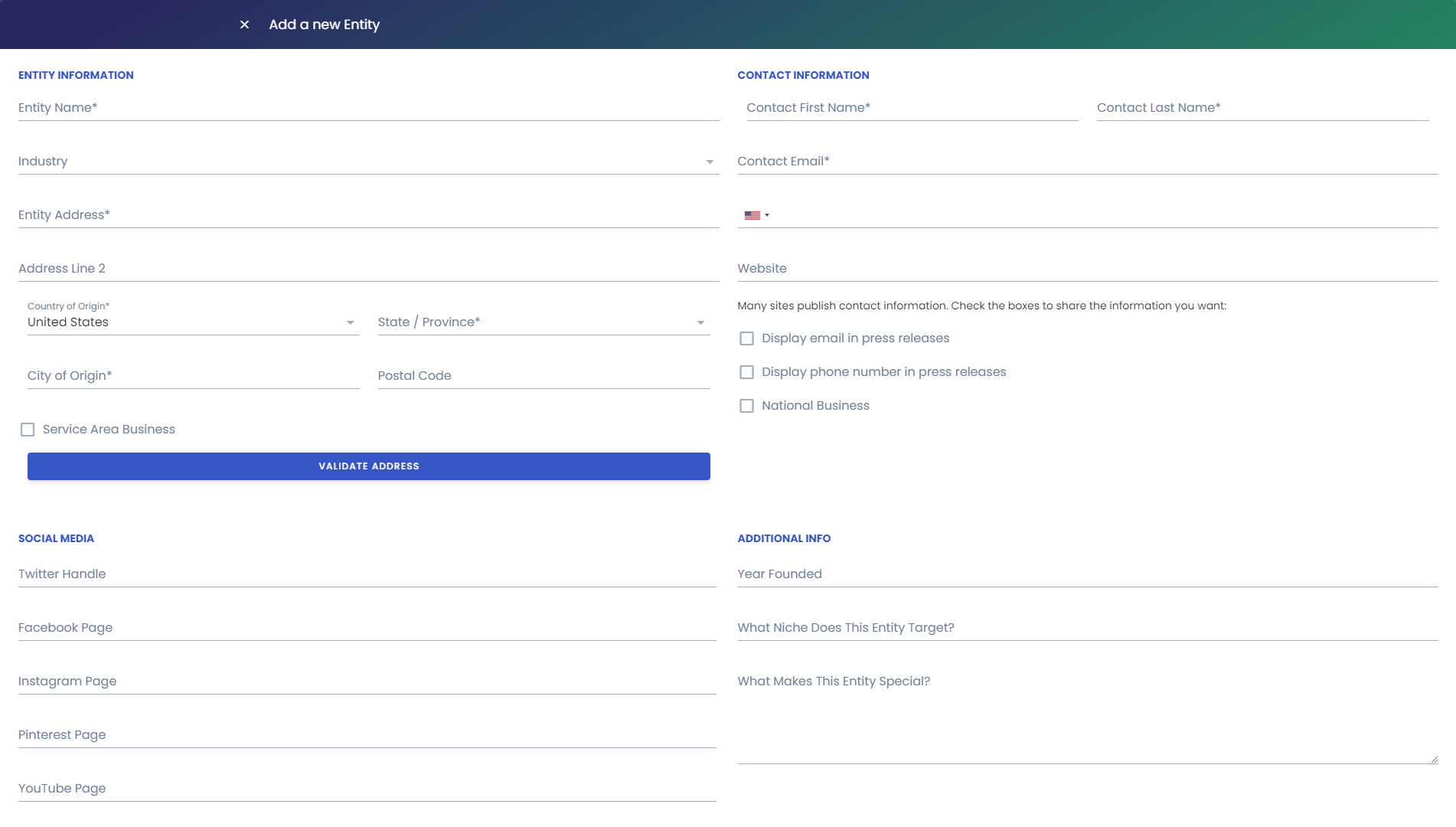
Task: Click the Social Media section heading
Action: (56, 538)
